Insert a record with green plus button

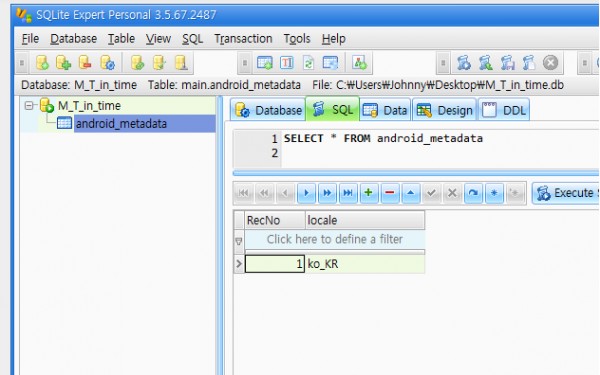[x=369, y=193]
